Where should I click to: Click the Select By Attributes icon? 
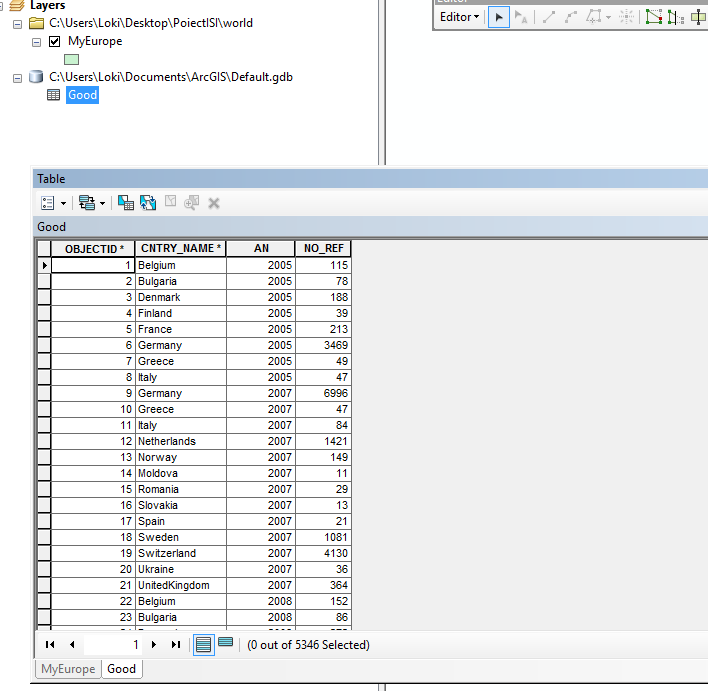[x=126, y=203]
